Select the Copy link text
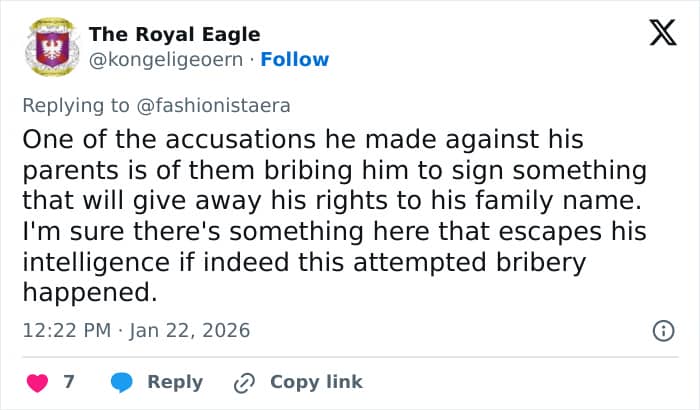Screen dimensions: 700x410 (316, 382)
